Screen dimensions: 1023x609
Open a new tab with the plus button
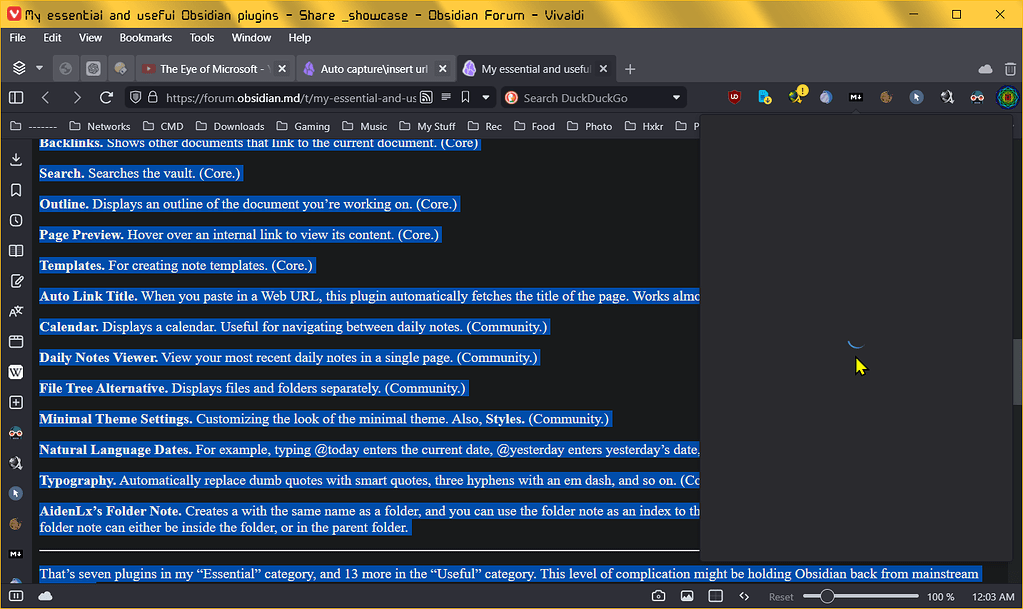point(629,68)
